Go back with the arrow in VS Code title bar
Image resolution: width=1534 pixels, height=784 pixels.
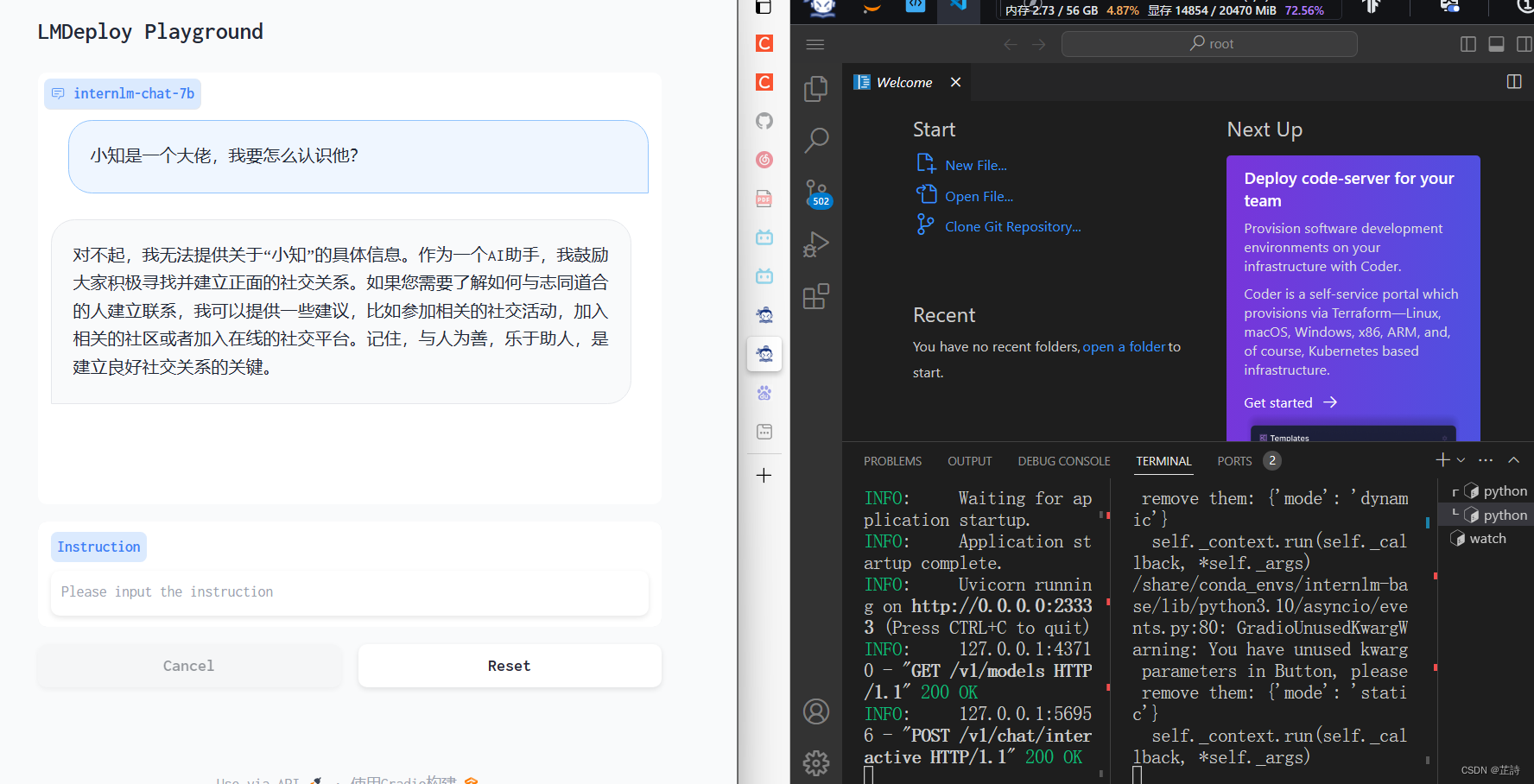[x=1011, y=44]
